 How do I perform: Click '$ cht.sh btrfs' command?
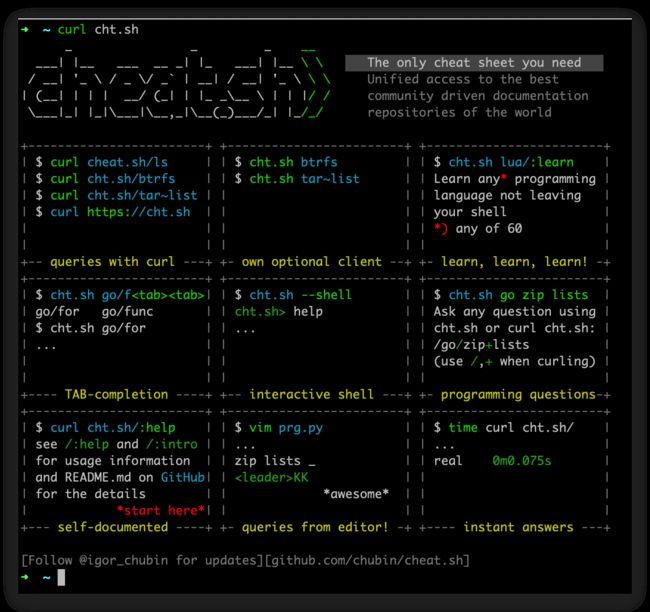pos(286,162)
